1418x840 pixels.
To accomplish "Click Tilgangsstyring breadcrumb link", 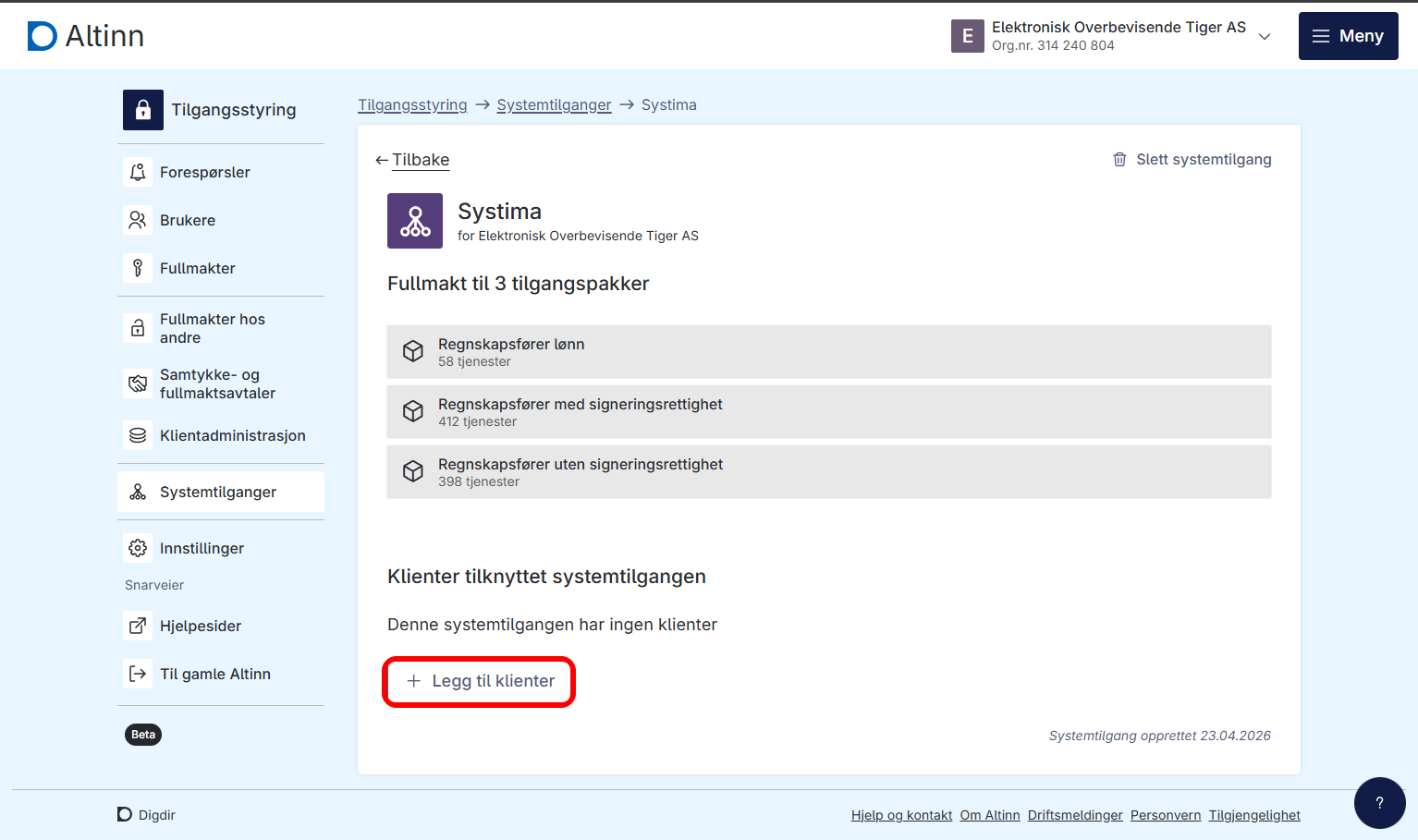I will point(412,105).
